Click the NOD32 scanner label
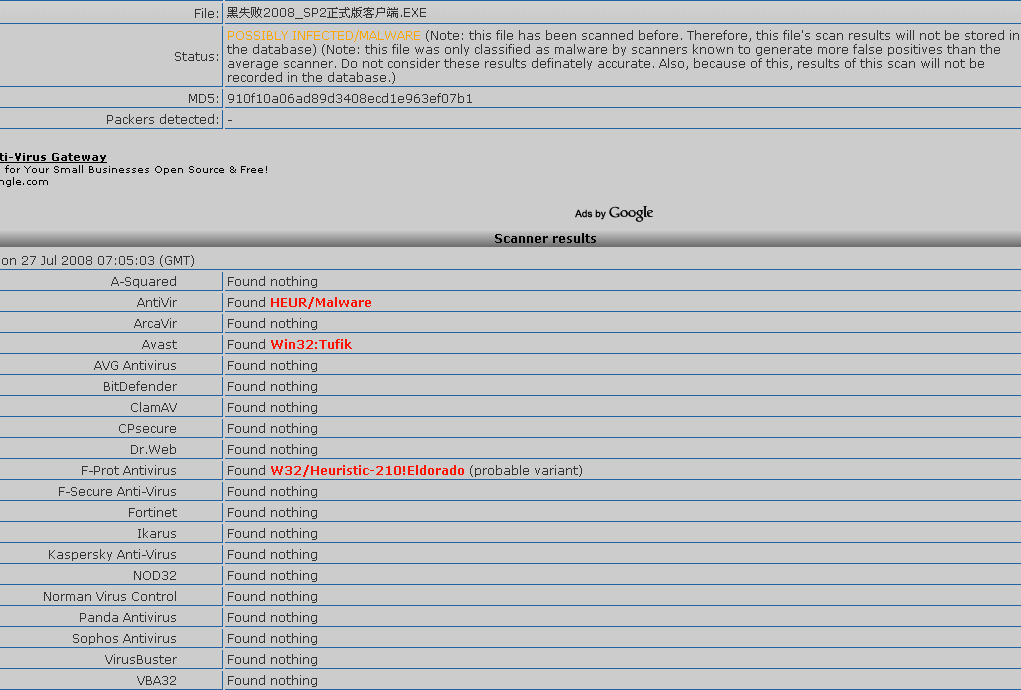 pyautogui.click(x=154, y=576)
